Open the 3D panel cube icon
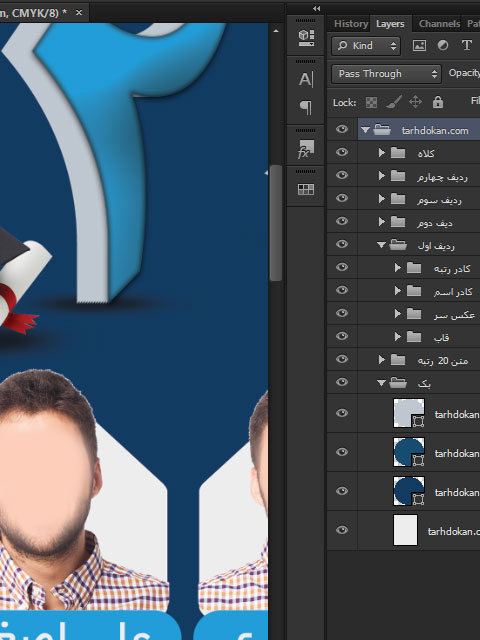 click(306, 38)
